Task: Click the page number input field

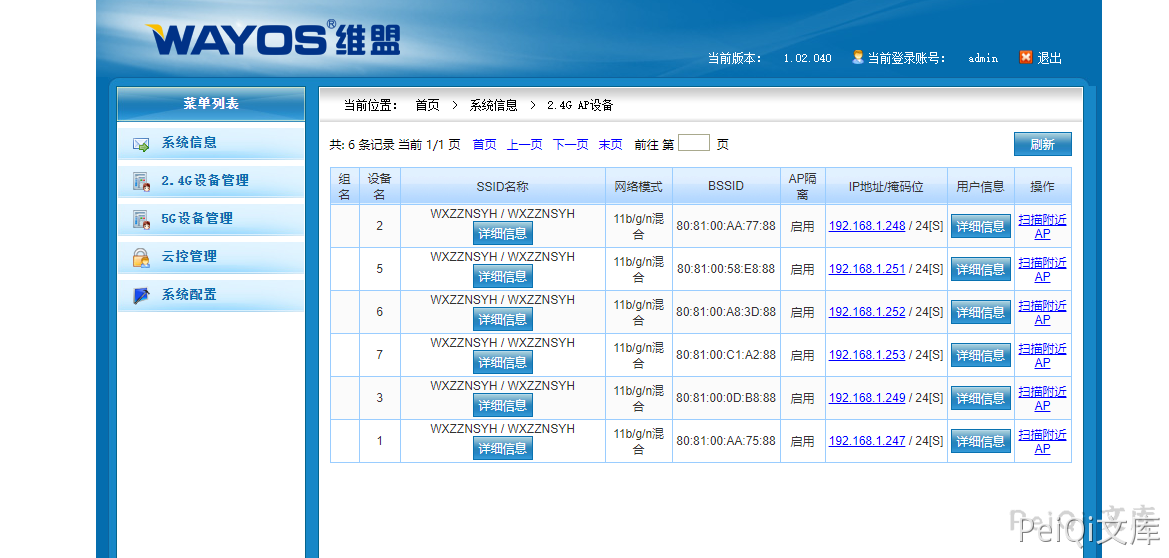Action: (x=693, y=143)
